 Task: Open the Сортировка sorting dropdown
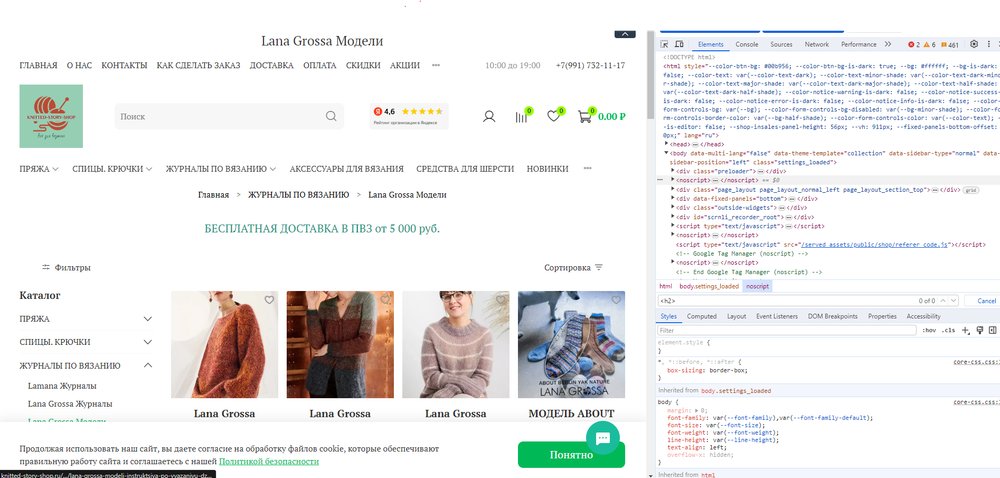573,268
